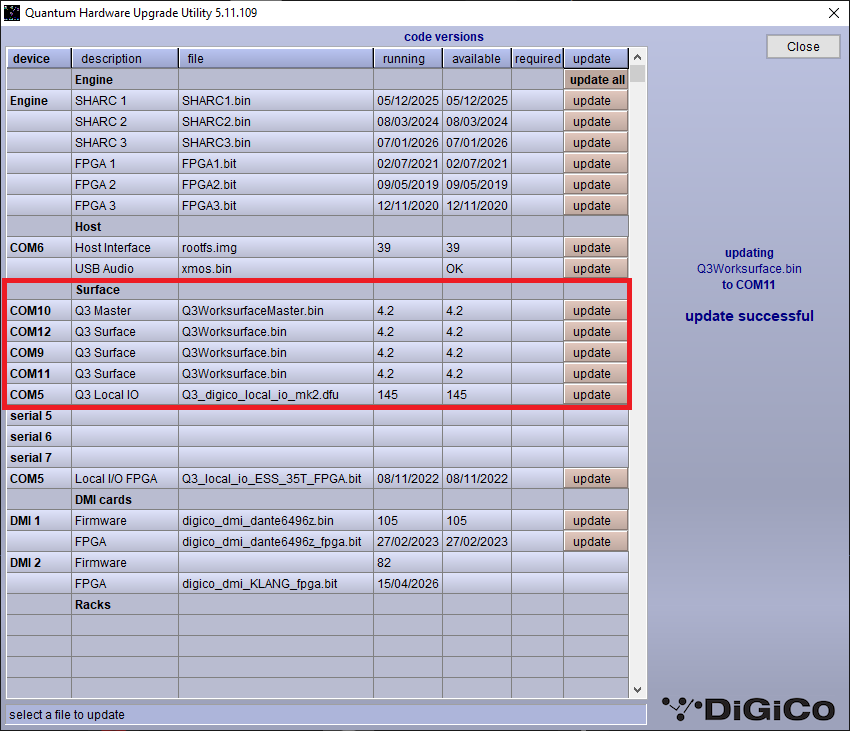Update Q3 Local IO on COM5
Image resolution: width=850 pixels, height=731 pixels.
pos(596,395)
